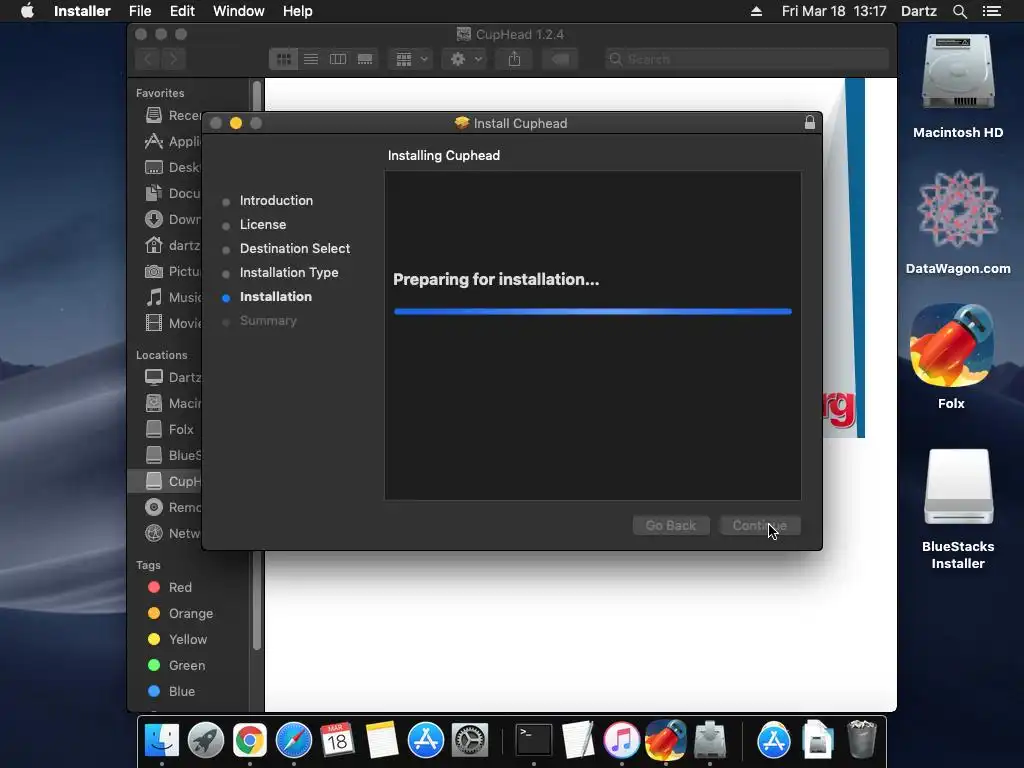Image resolution: width=1024 pixels, height=768 pixels.
Task: Open Applications in the Finder sidebar
Action: click(x=172, y=141)
